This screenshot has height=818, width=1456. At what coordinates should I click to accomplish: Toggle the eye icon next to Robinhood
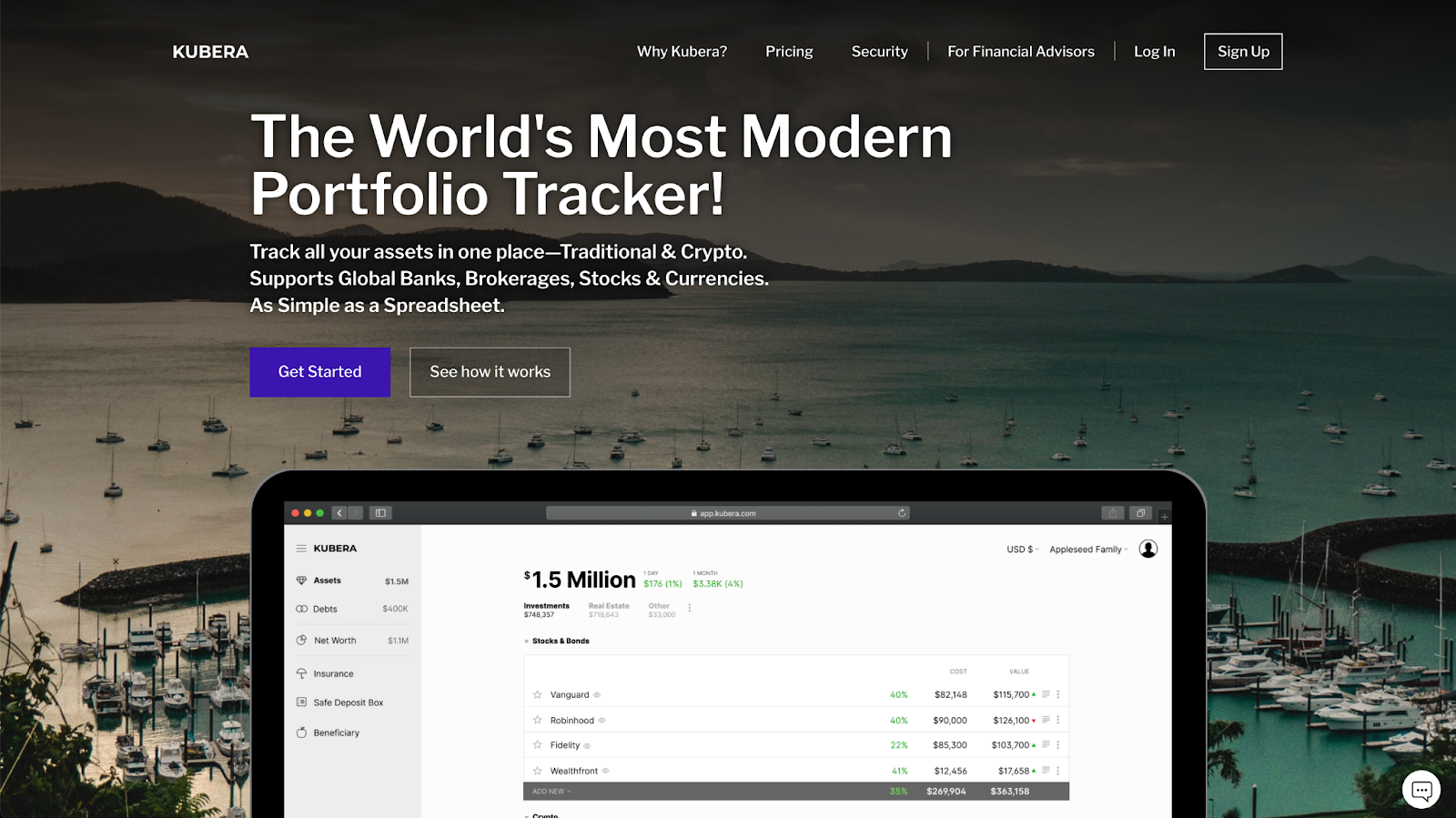tap(602, 721)
